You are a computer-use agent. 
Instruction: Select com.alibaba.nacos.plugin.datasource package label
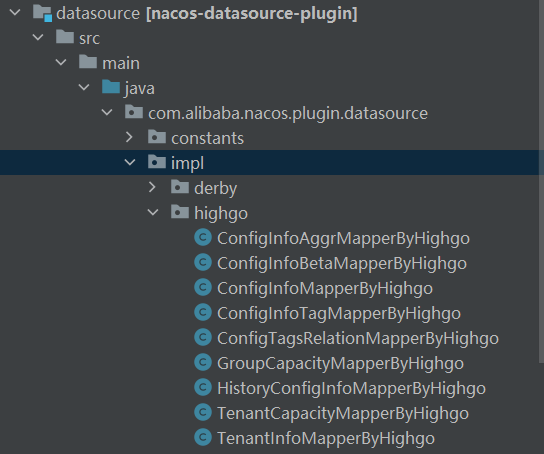[x=288, y=114]
